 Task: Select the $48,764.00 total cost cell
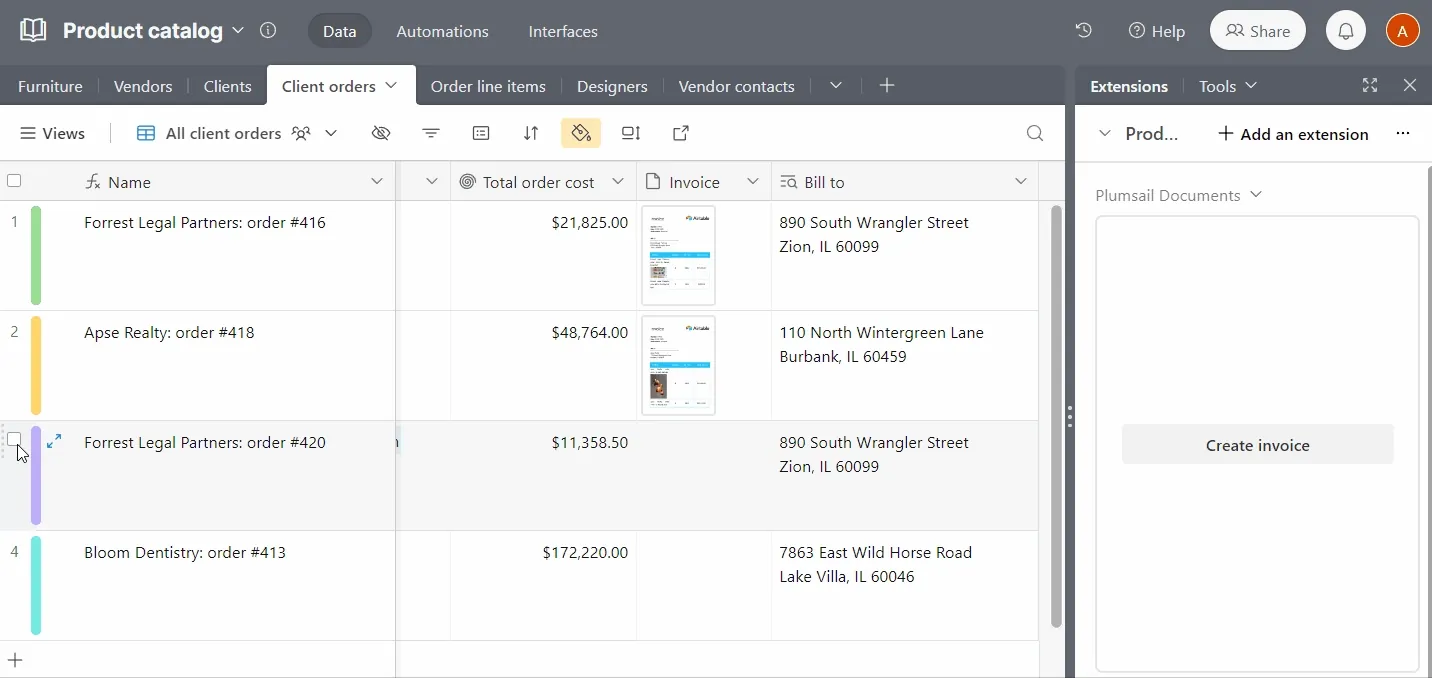tap(543, 365)
